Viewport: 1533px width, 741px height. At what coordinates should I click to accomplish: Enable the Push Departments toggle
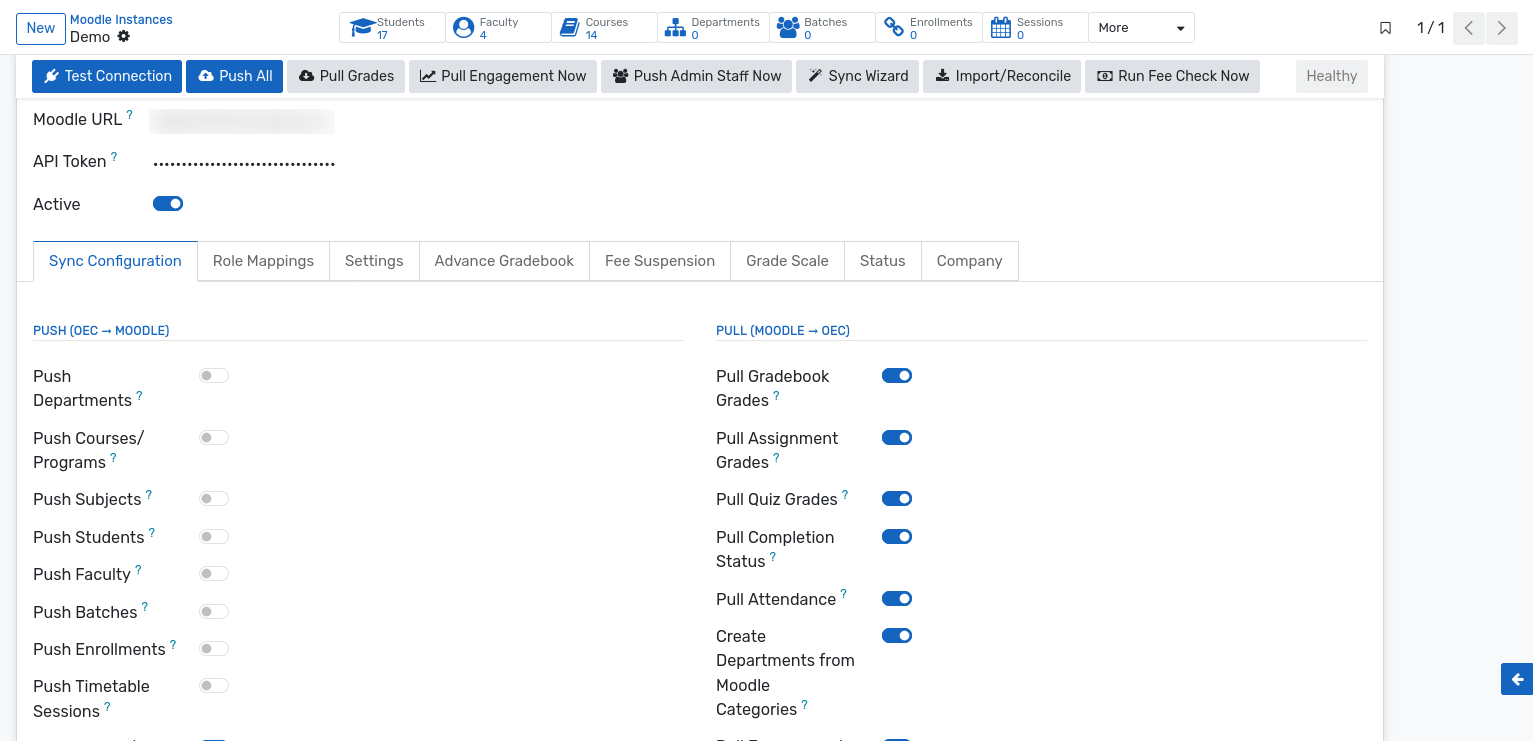tap(214, 376)
